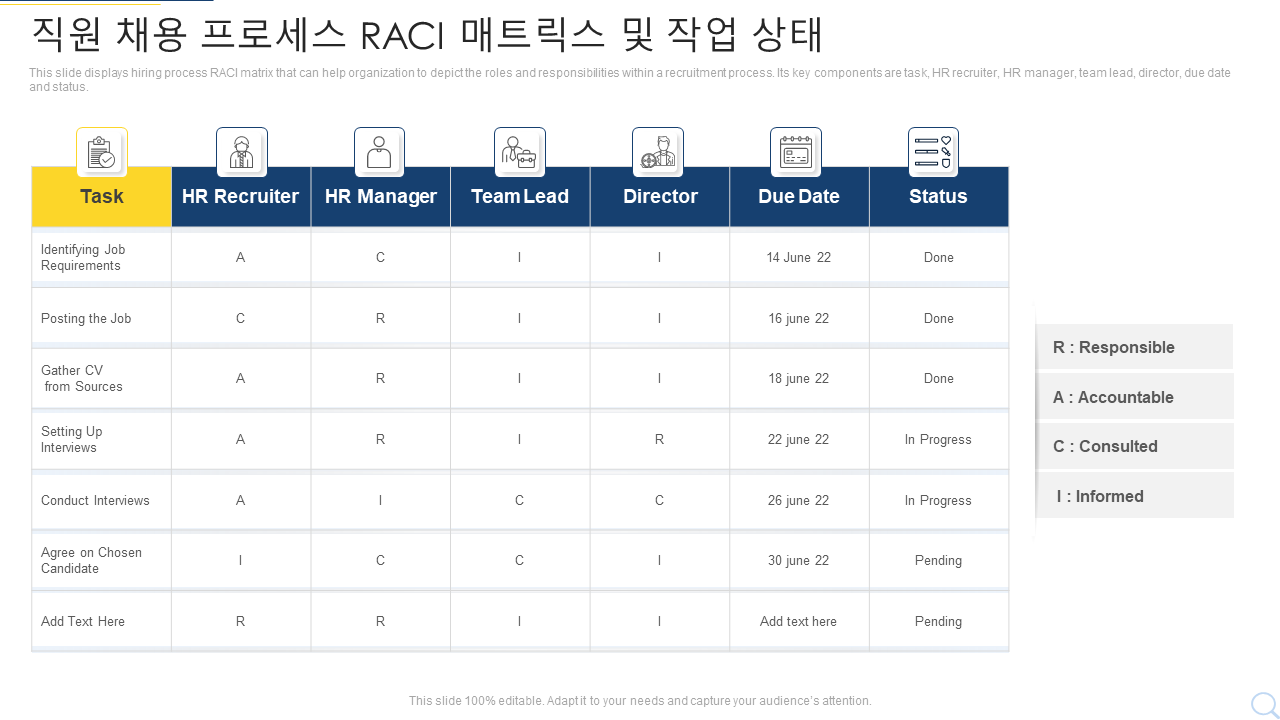Click the '18 june 22' due date
The height and width of the screenshot is (720, 1280).
pos(799,378)
